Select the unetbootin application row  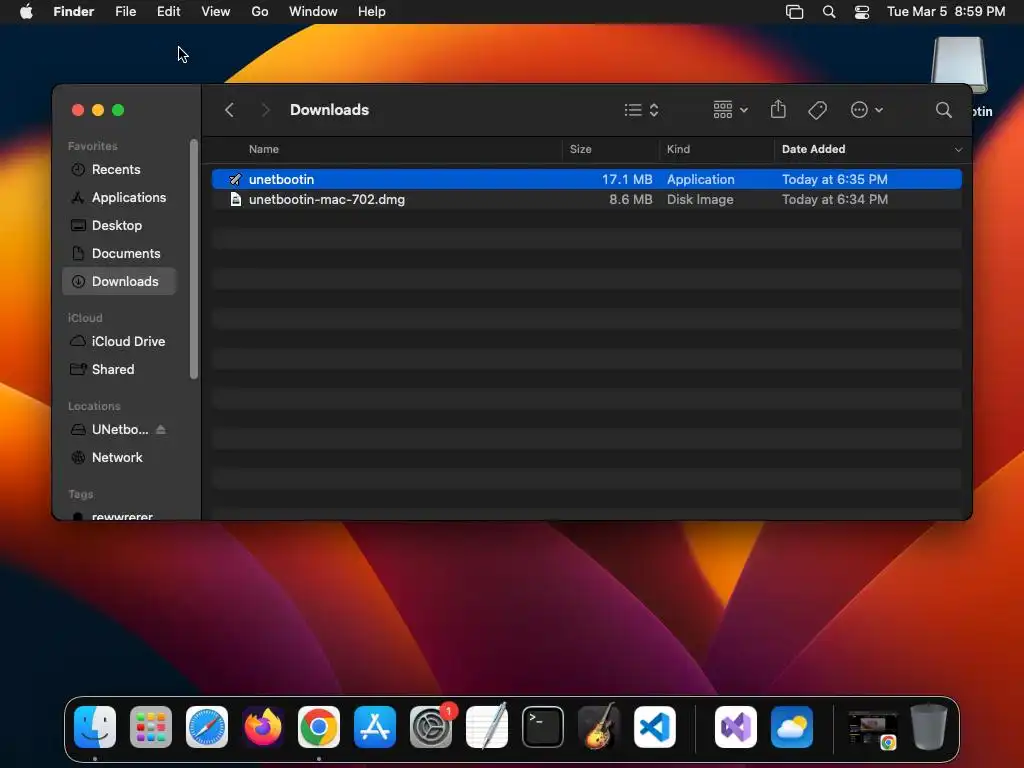click(586, 179)
